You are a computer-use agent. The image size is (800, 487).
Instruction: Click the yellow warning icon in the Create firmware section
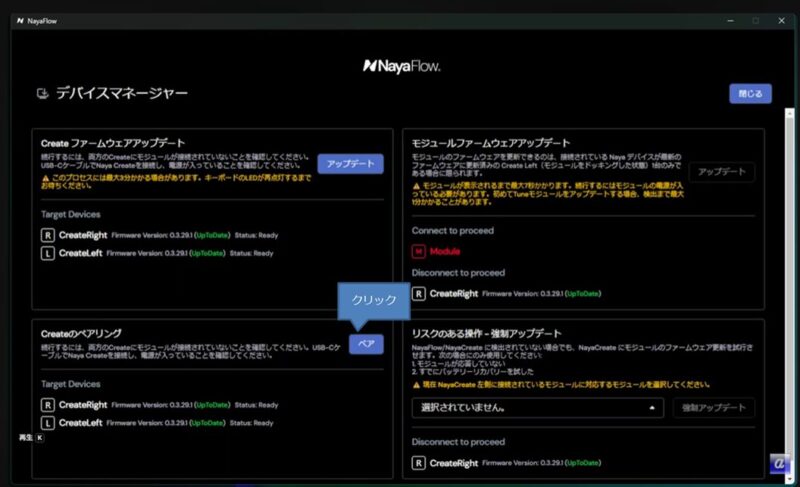pyautogui.click(x=46, y=176)
